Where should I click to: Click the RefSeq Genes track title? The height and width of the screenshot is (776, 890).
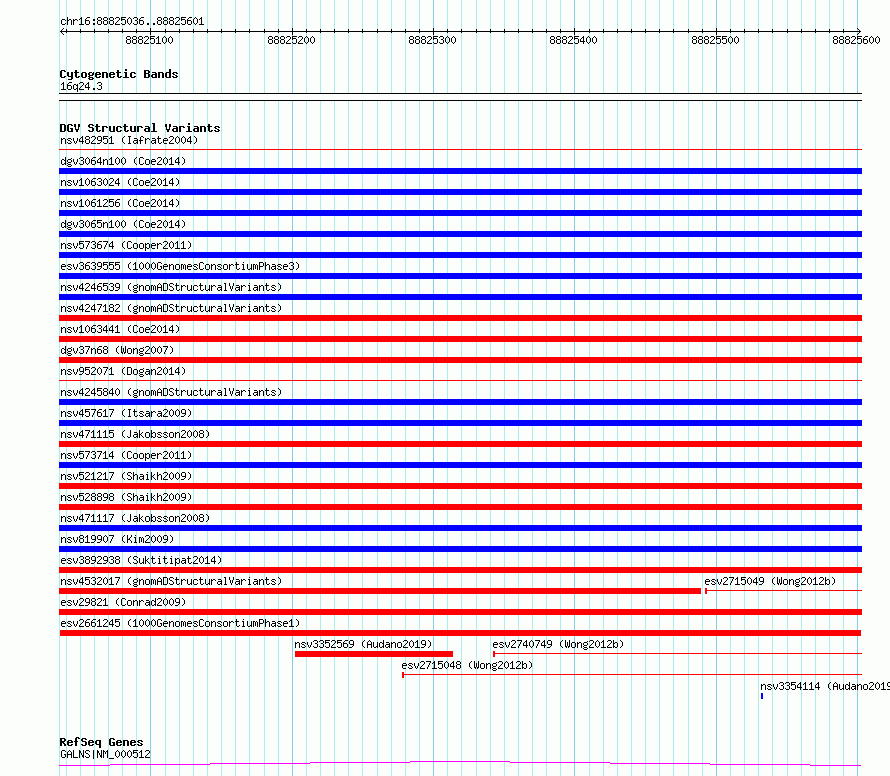pyautogui.click(x=101, y=742)
